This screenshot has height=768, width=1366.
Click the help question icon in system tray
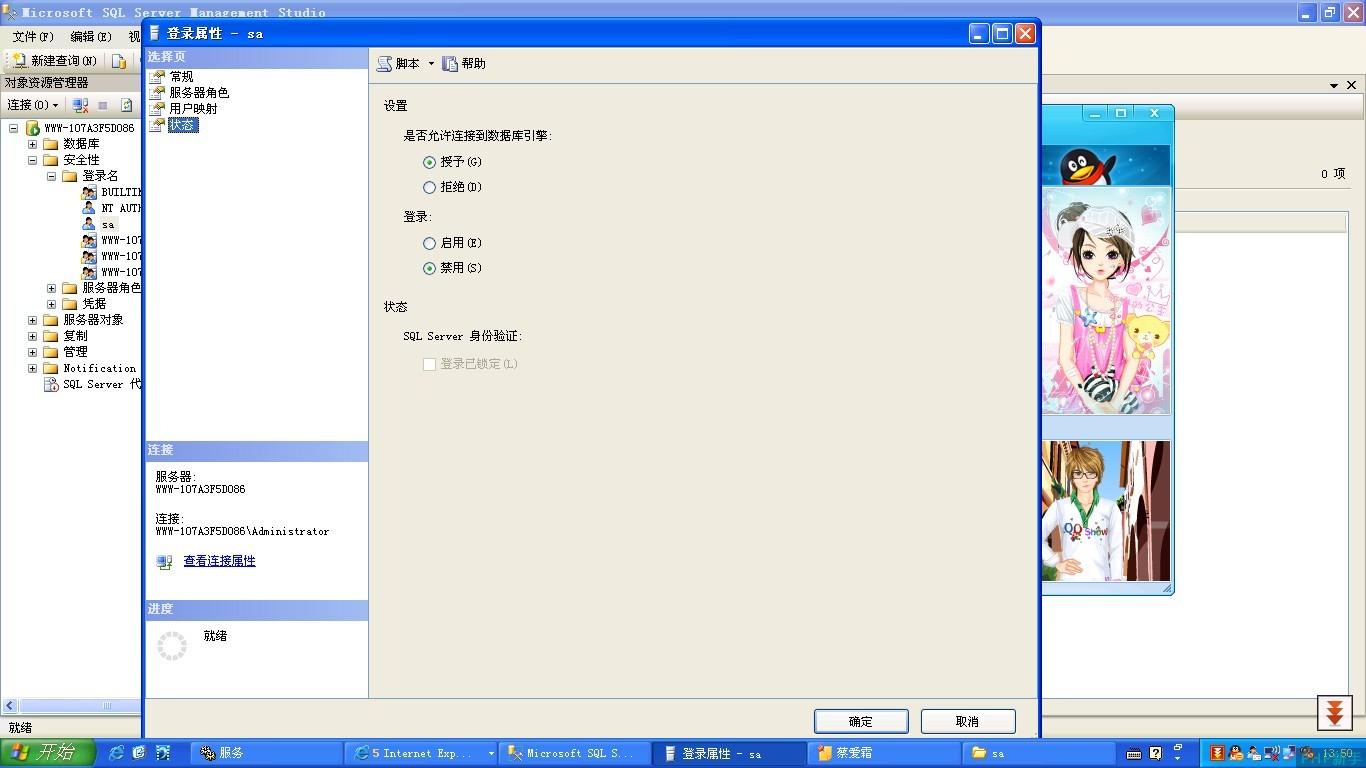(x=1156, y=753)
